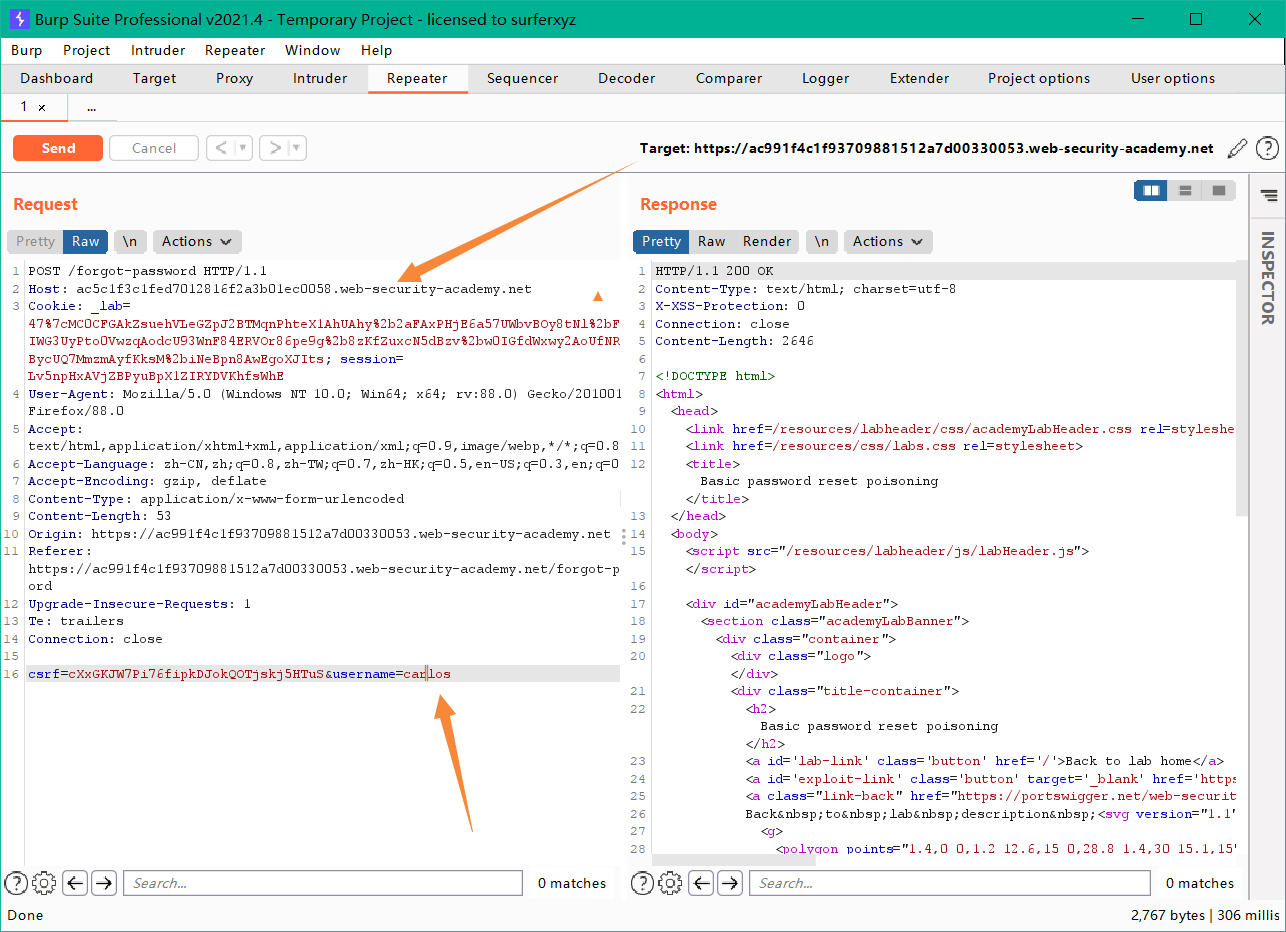Expand the INSPECTOR side panel
Screen dimensions: 1286x932
tap(1268, 278)
